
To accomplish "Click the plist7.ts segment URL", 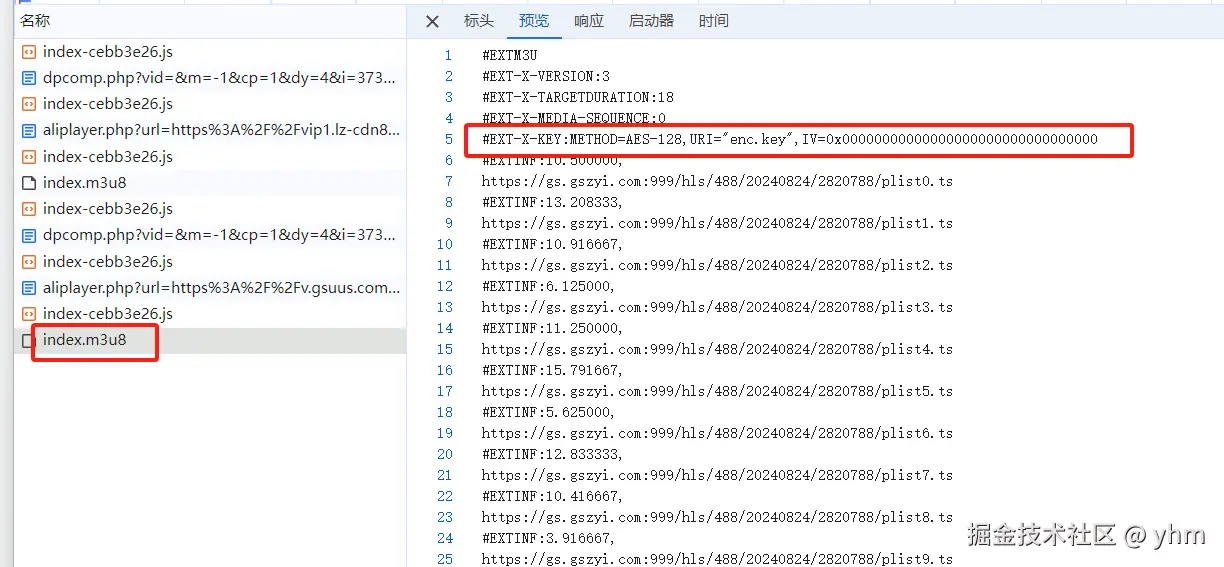I will [717, 475].
